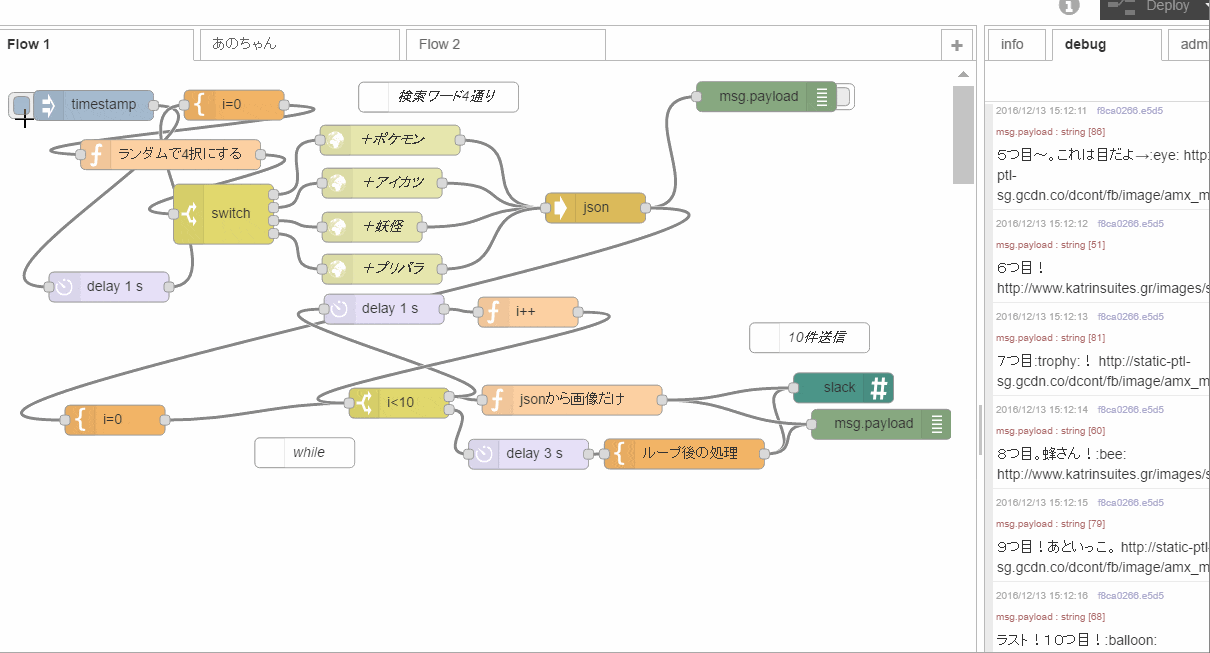The image size is (1210, 653).
Task: Add a new flow with plus button
Action: point(957,45)
